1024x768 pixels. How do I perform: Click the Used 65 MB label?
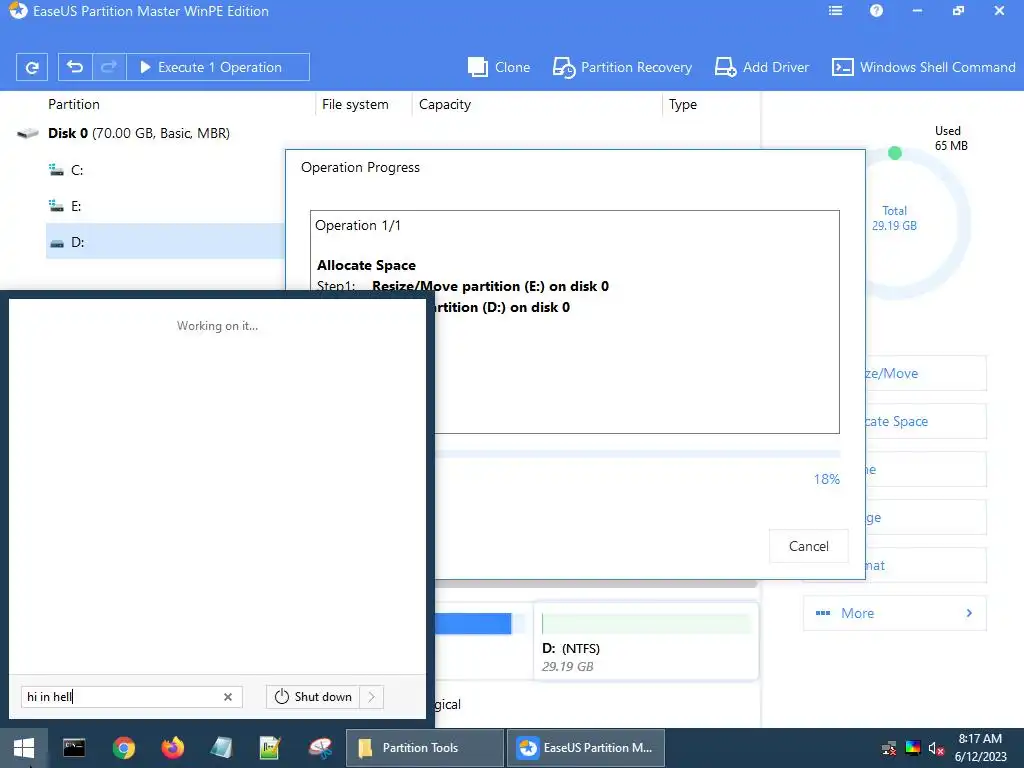click(951, 138)
